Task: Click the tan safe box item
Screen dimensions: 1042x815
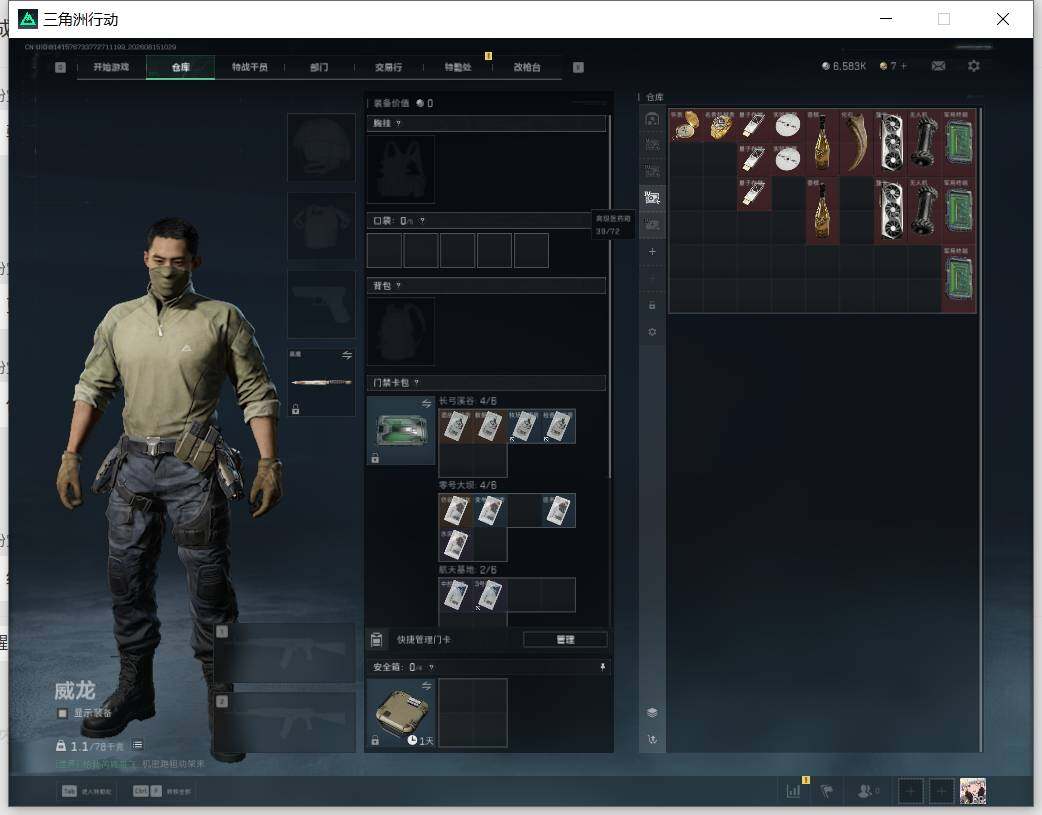Action: tap(401, 713)
